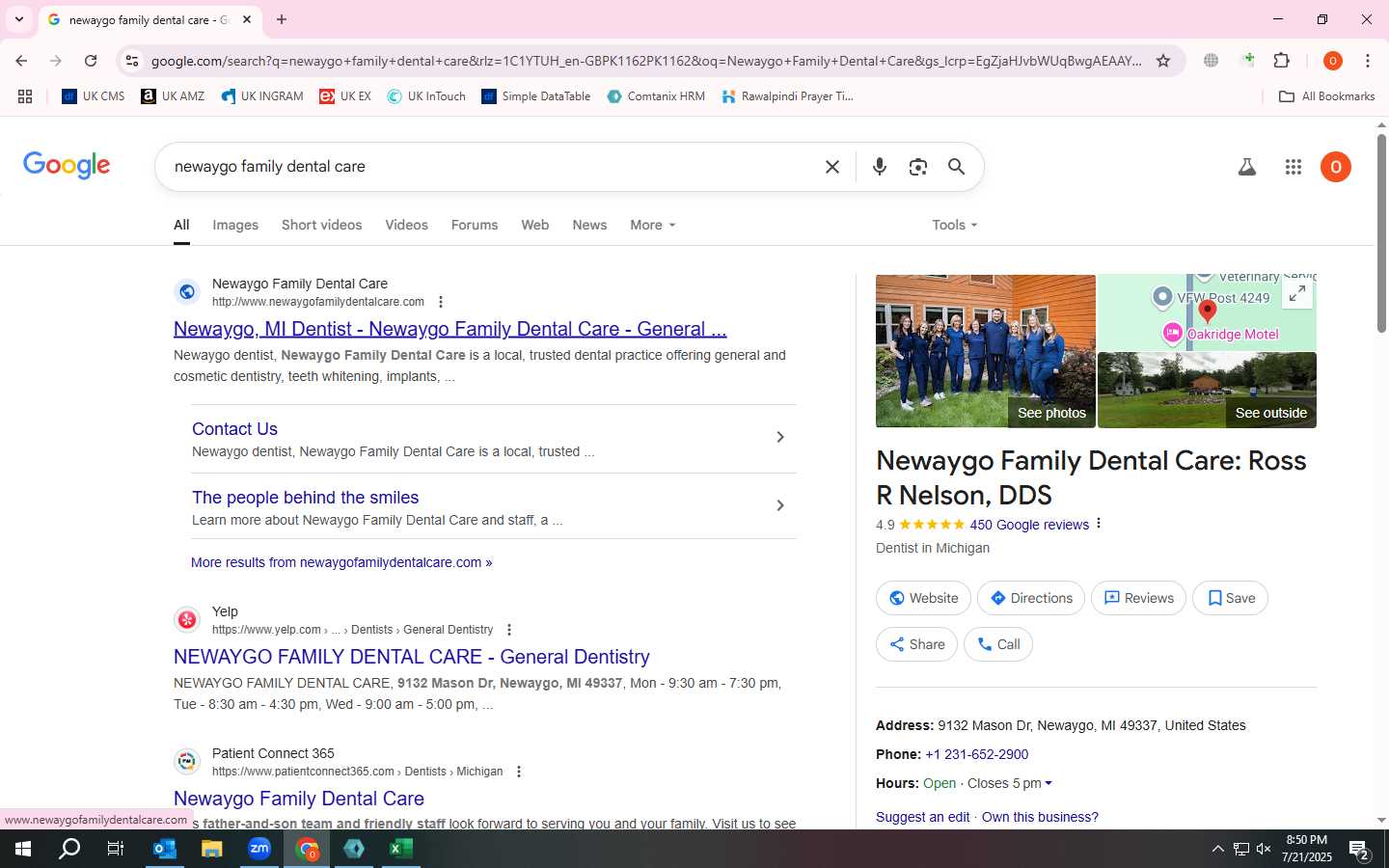
Task: Open the new tab plus button
Action: pos(282,19)
